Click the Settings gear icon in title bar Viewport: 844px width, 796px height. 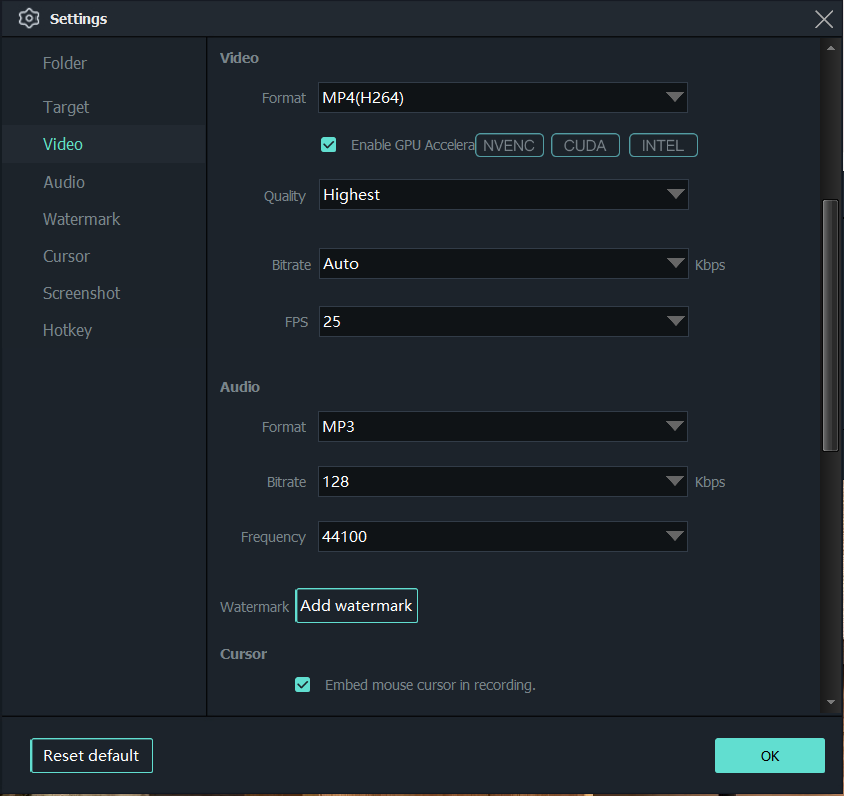[x=29, y=19]
